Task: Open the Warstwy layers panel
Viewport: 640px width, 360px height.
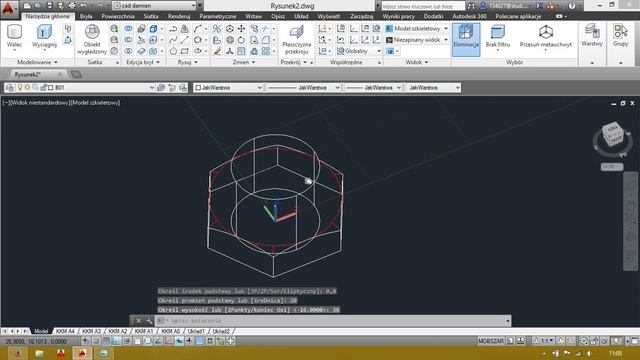Action: tap(592, 36)
